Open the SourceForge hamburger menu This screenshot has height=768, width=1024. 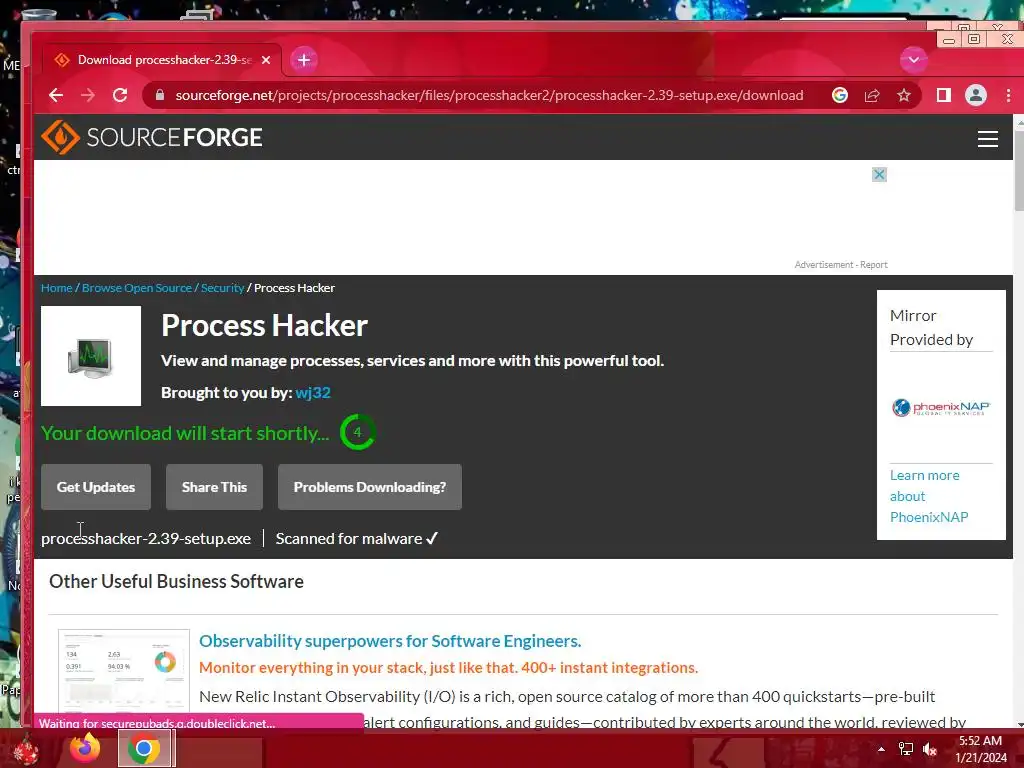[x=987, y=138]
